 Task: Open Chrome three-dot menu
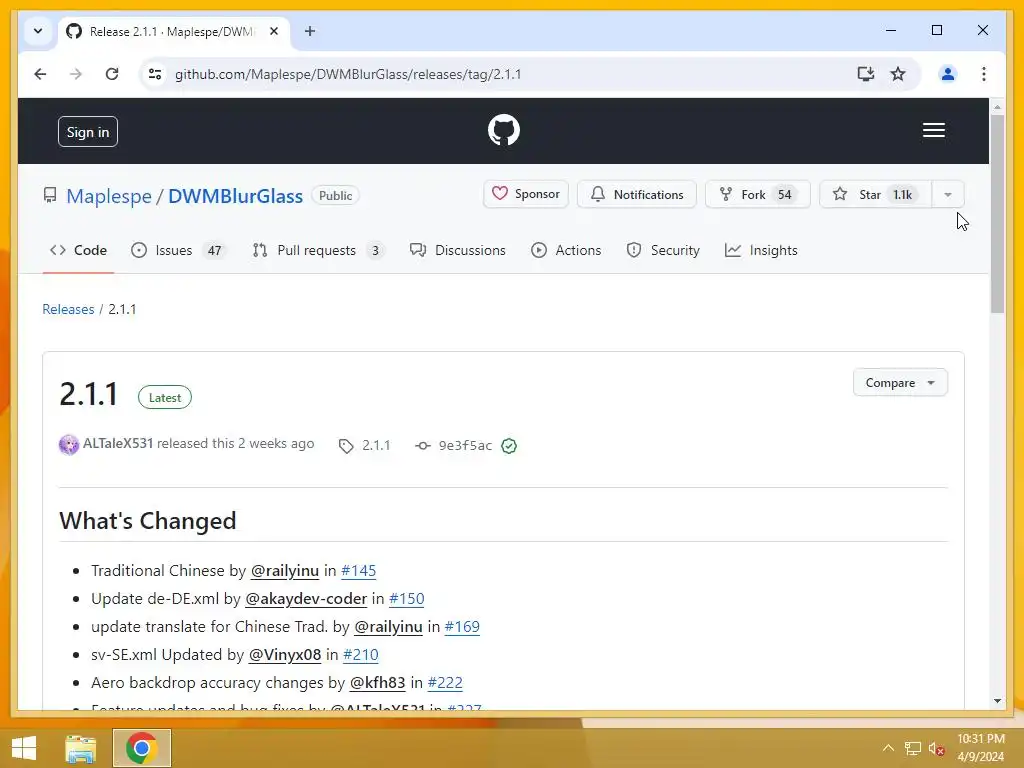[984, 74]
